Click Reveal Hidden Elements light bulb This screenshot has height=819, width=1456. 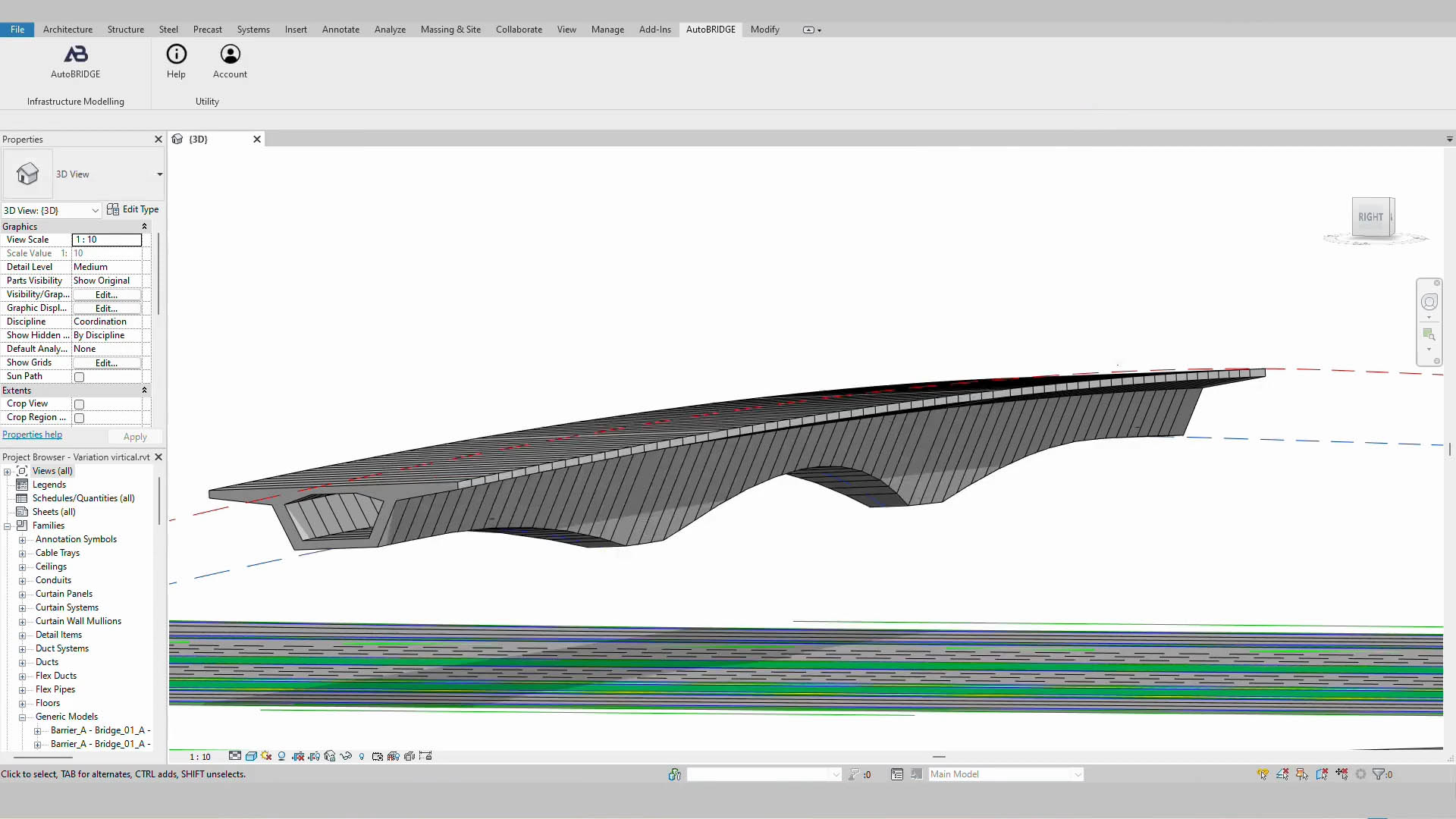pos(362,756)
